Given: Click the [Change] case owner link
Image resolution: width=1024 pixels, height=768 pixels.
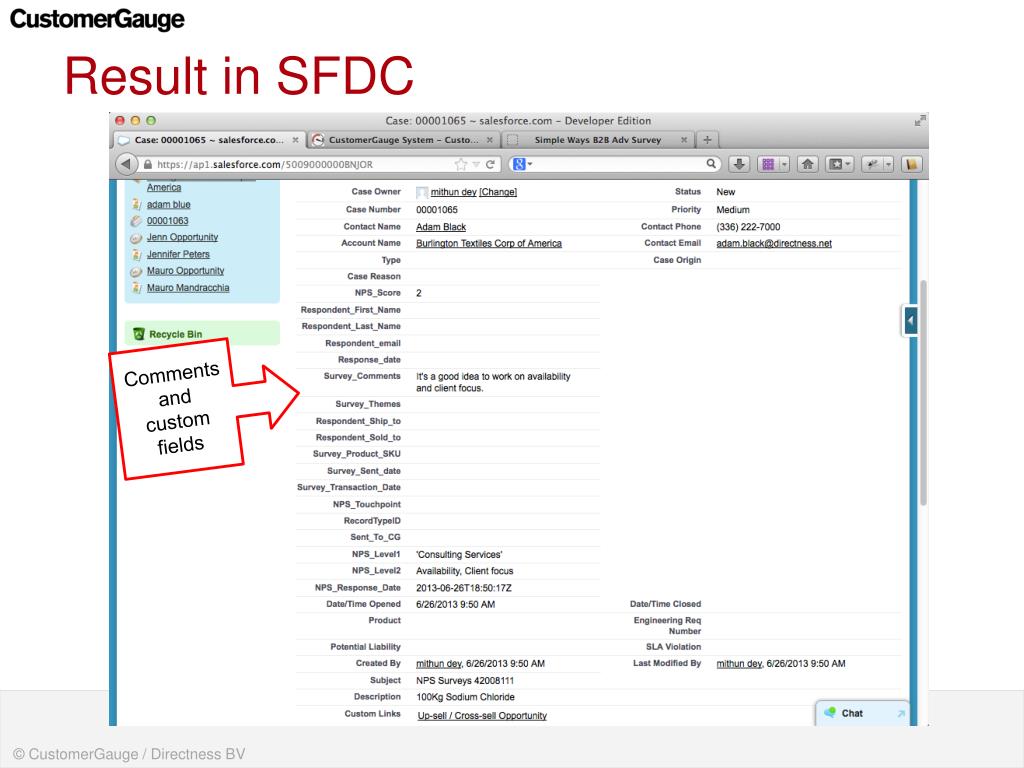Looking at the screenshot, I should [498, 192].
